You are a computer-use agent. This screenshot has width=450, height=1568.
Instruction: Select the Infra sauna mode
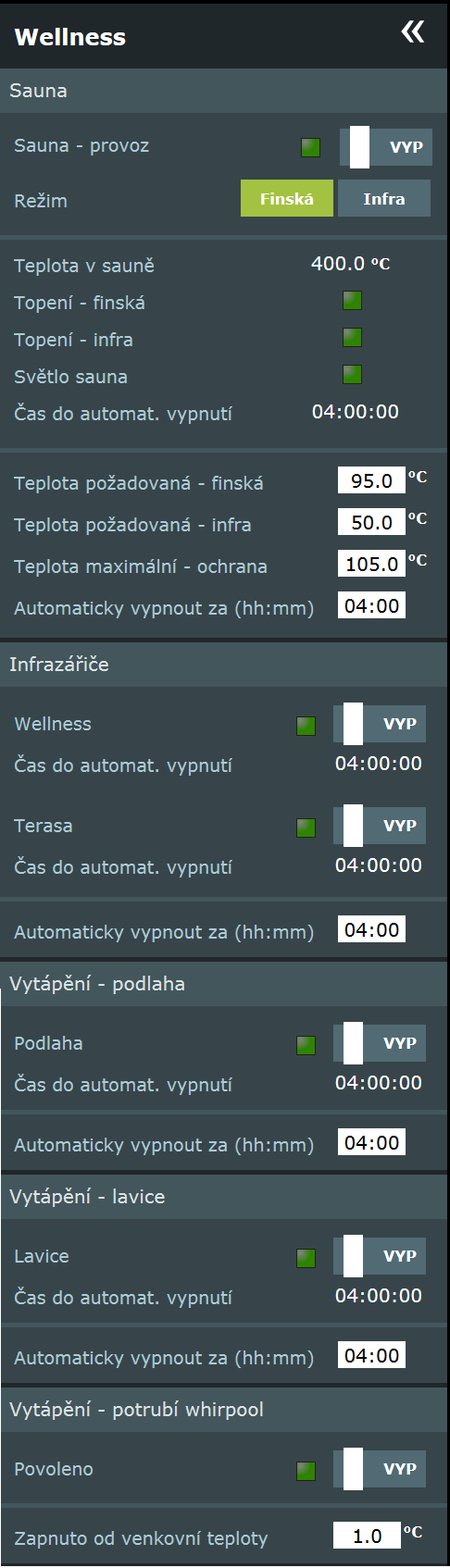[384, 198]
